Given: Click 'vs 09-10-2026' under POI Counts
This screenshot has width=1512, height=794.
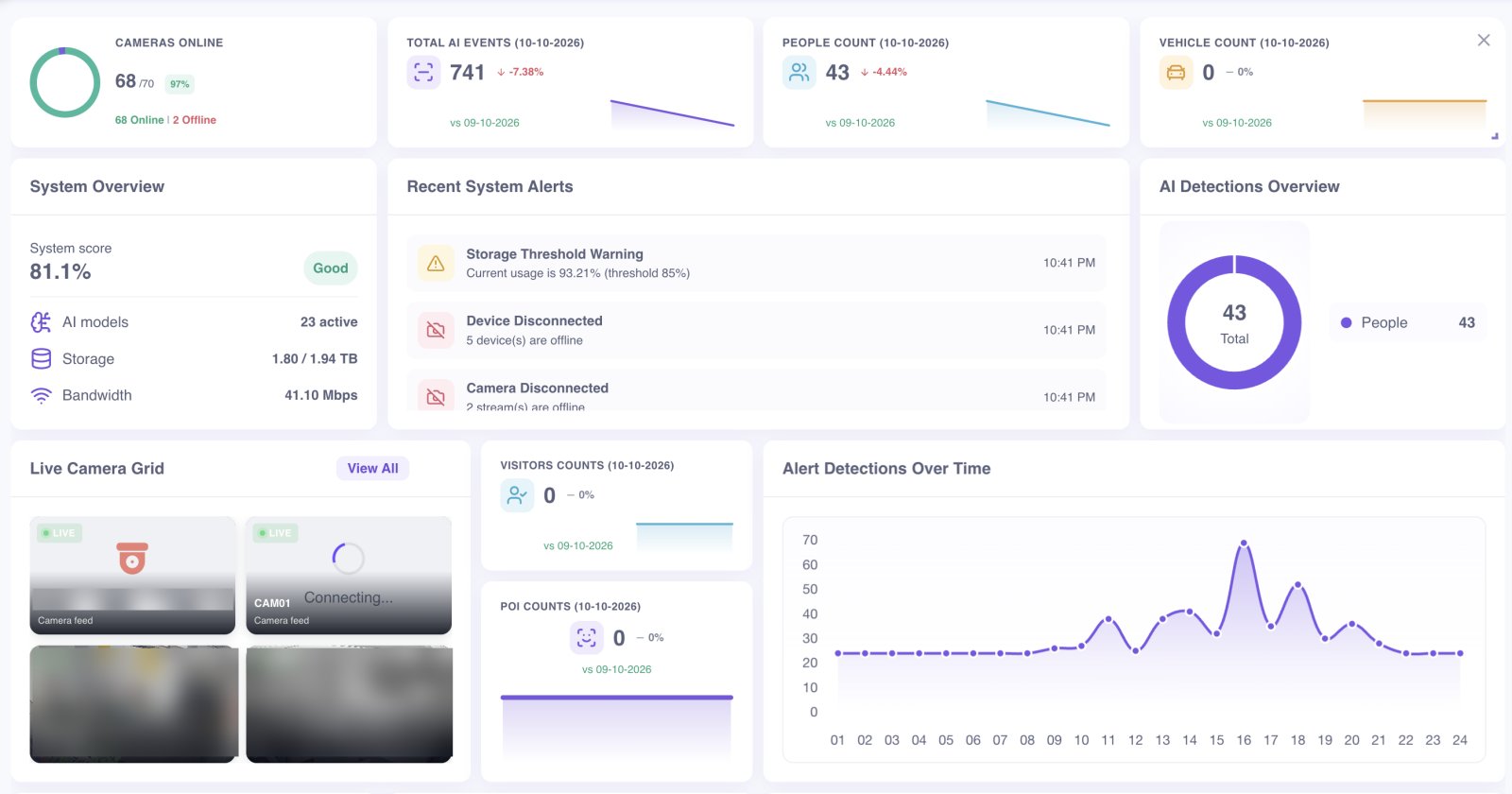Looking at the screenshot, I should [x=616, y=669].
